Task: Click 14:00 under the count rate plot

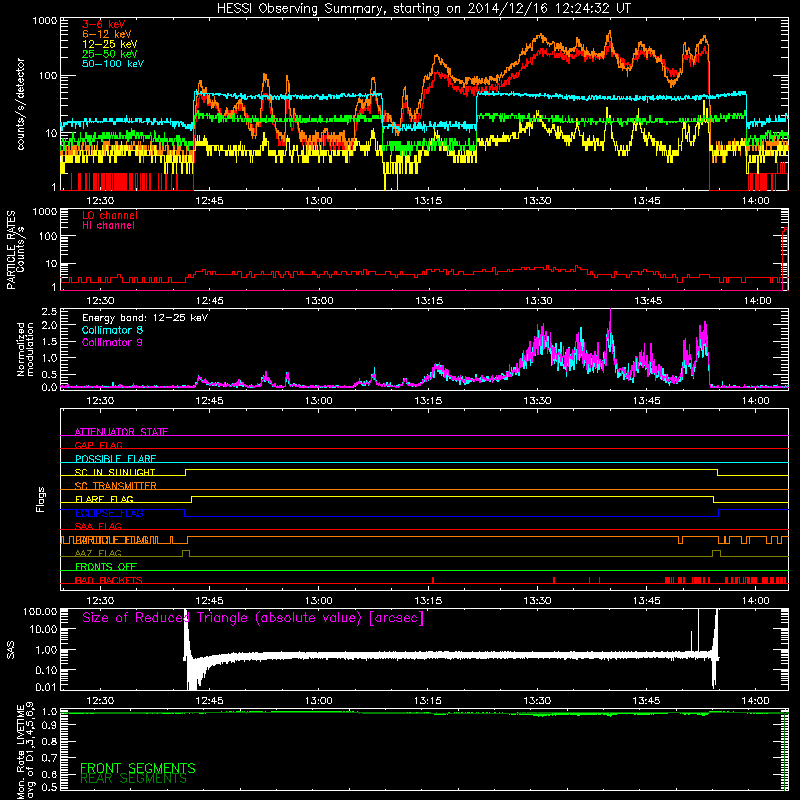Action: coord(756,201)
